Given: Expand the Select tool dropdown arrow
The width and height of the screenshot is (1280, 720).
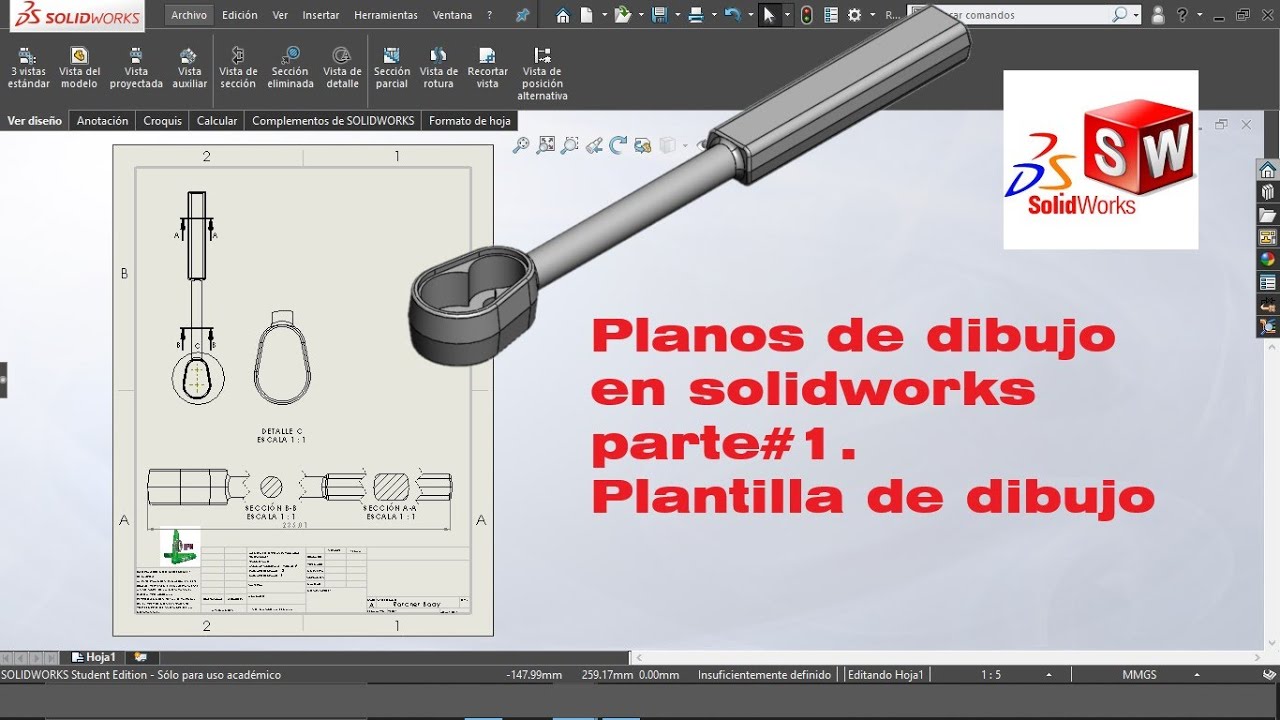Looking at the screenshot, I should point(787,15).
